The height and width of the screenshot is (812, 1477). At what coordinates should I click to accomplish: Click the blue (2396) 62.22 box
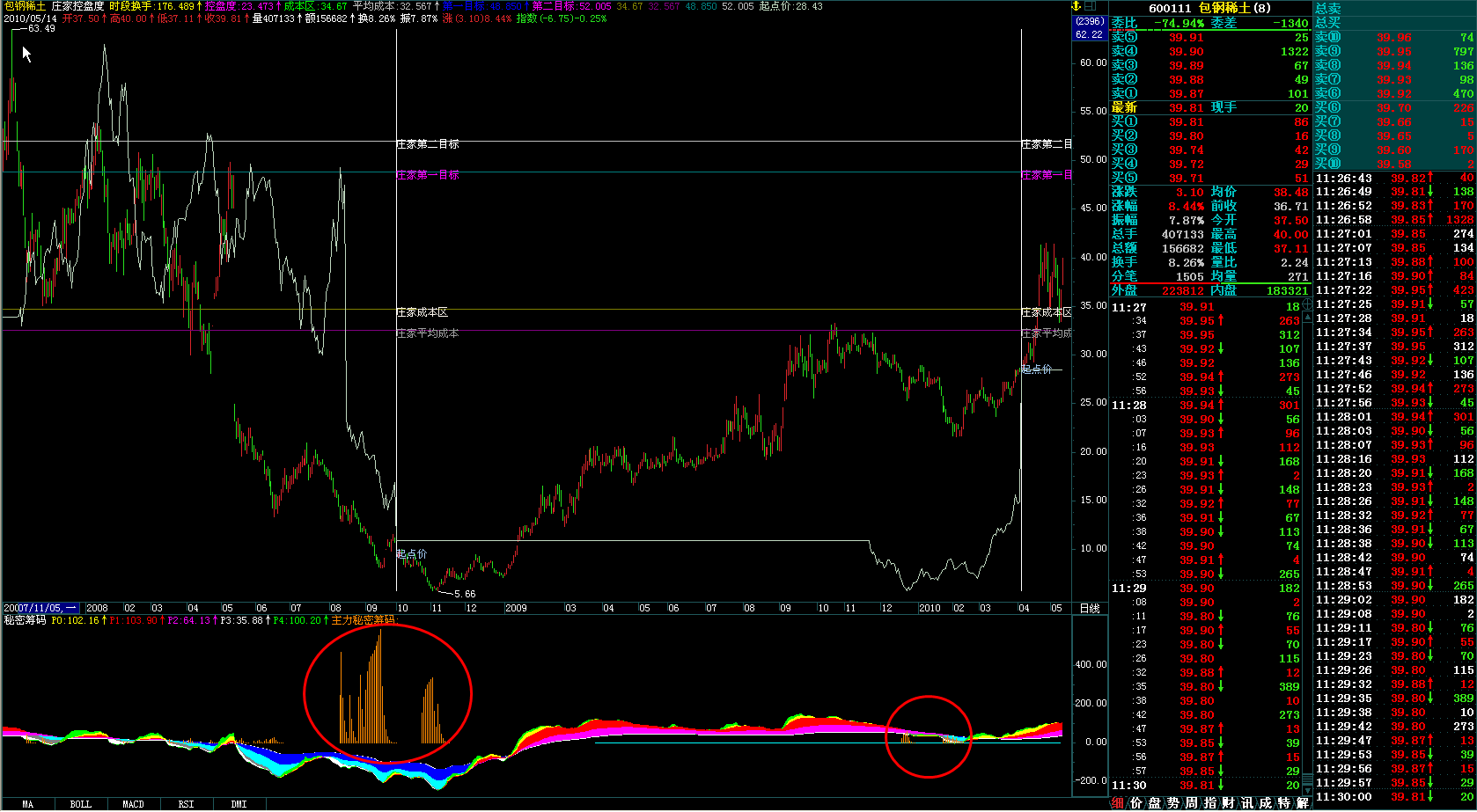[1089, 28]
